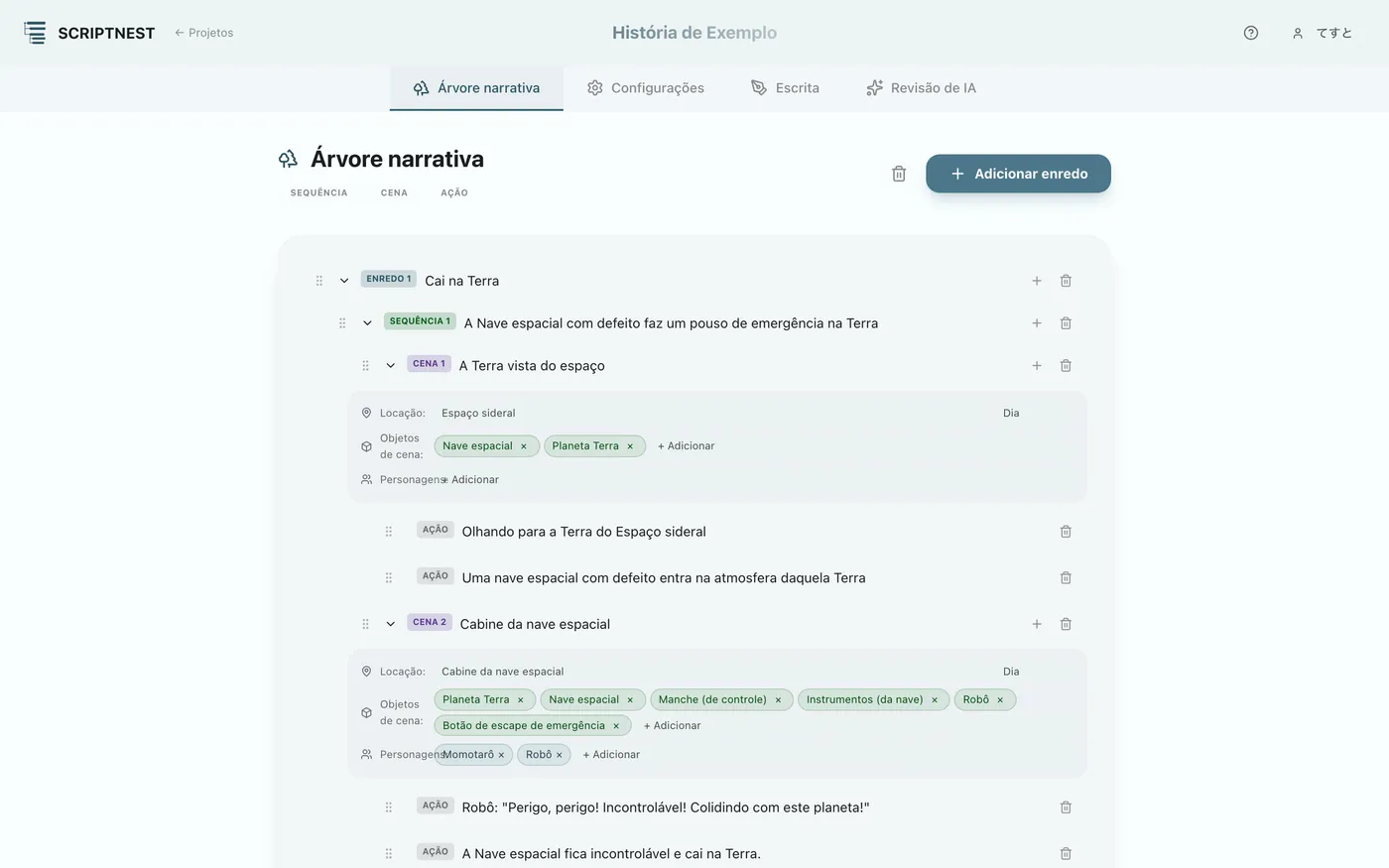1389x868 pixels.
Task: Switch to the Configurações tab
Action: tap(646, 88)
